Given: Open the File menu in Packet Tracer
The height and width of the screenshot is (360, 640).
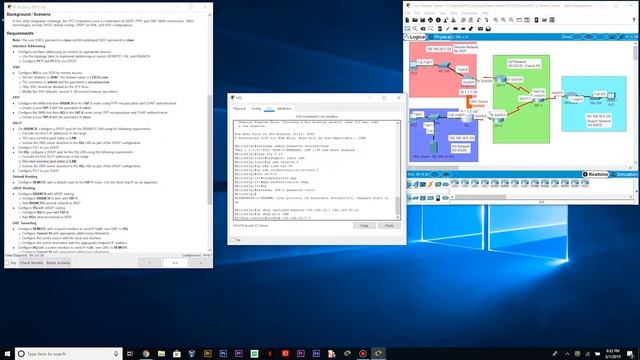Looking at the screenshot, I should click(408, 13).
